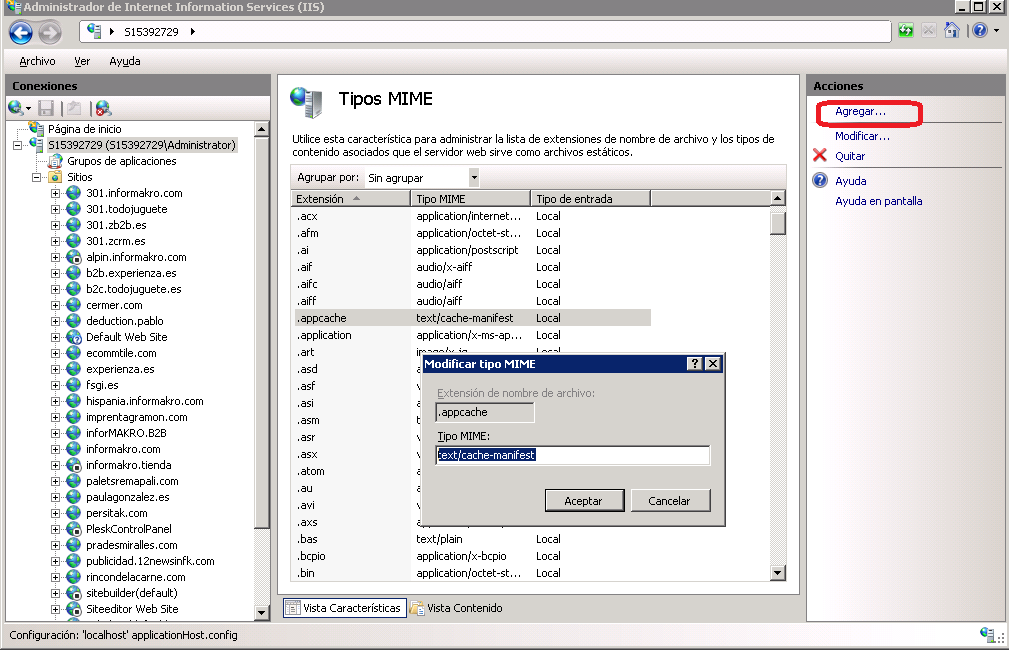This screenshot has height=650, width=1009.
Task: Refresh the page with the green refresh icon
Action: 906,30
